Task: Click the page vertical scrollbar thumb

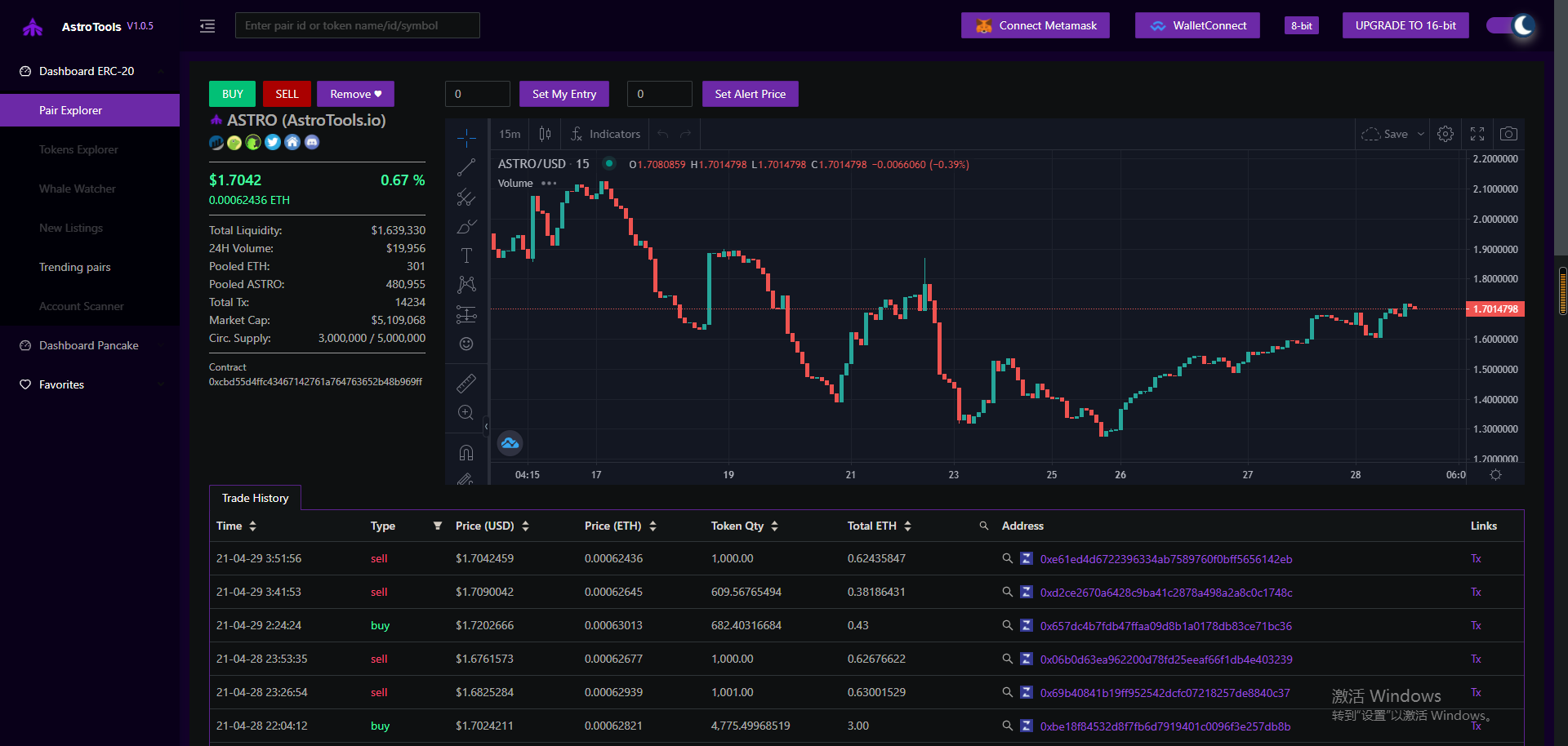Action: (x=1562, y=291)
